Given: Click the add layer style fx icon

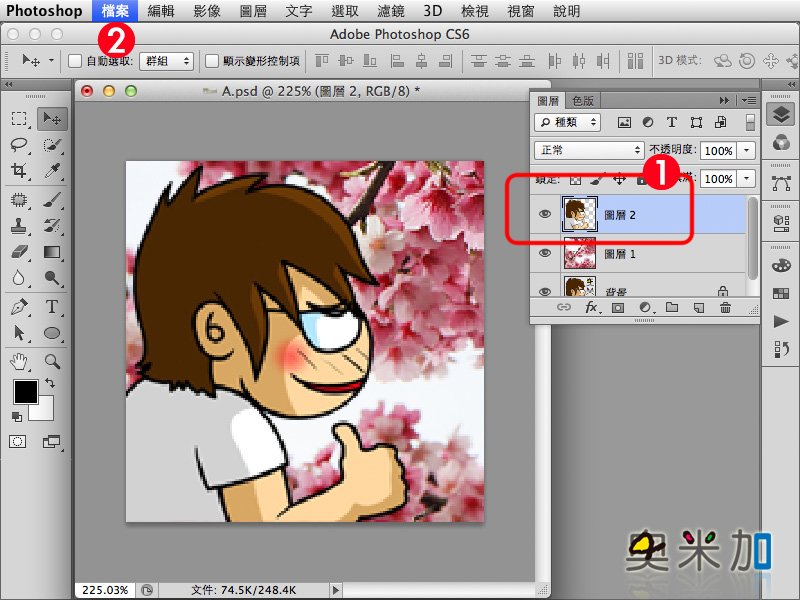Looking at the screenshot, I should click(x=591, y=307).
